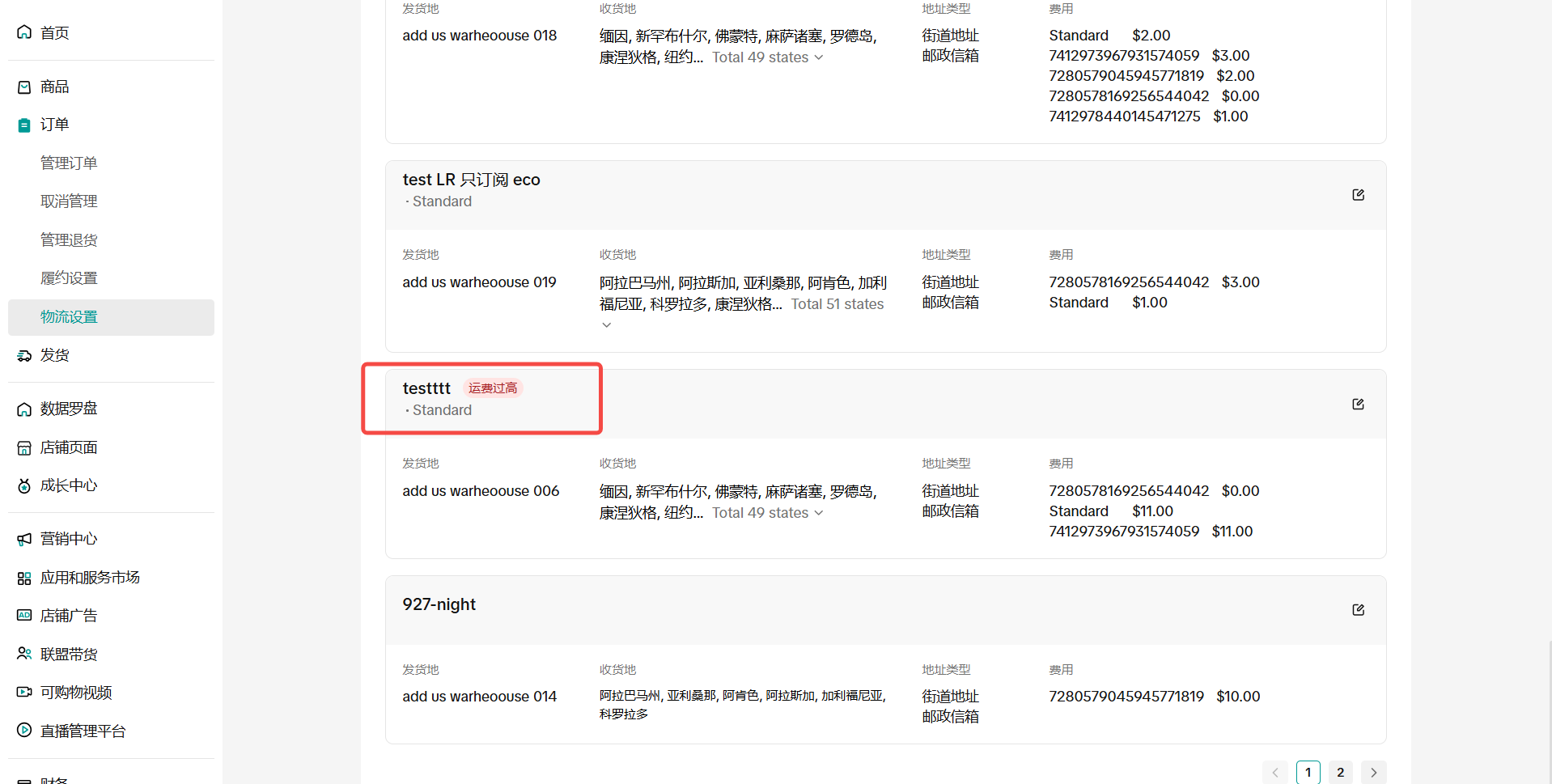Screen dimensions: 1552x784
Task: Edit the testttt shipping template
Action: point(1358,404)
